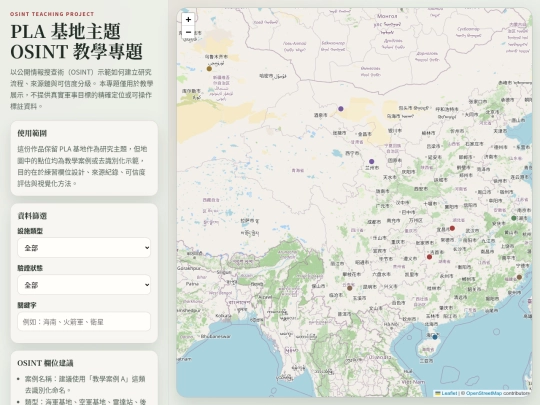540x405 pixels.
Task: Click the 設施類型 field label
Action: [30, 231]
